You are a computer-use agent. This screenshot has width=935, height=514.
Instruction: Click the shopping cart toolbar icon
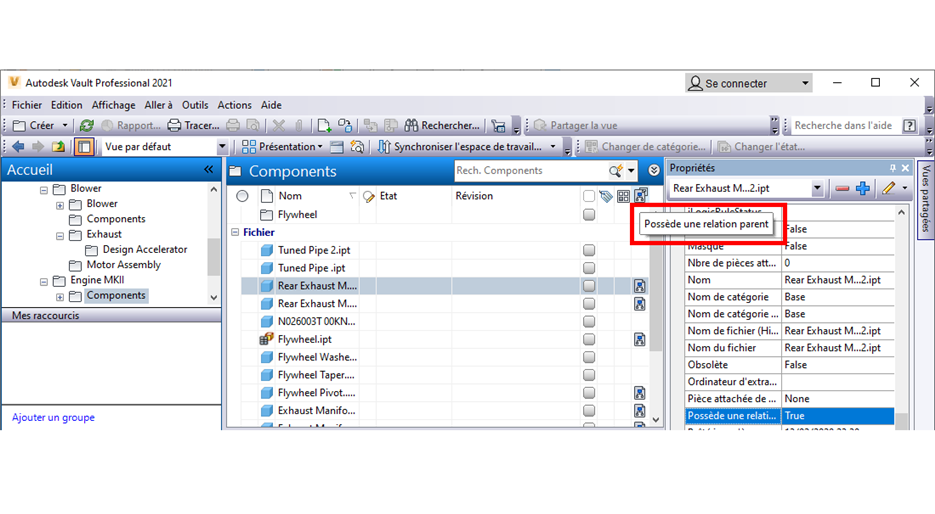[x=499, y=125]
